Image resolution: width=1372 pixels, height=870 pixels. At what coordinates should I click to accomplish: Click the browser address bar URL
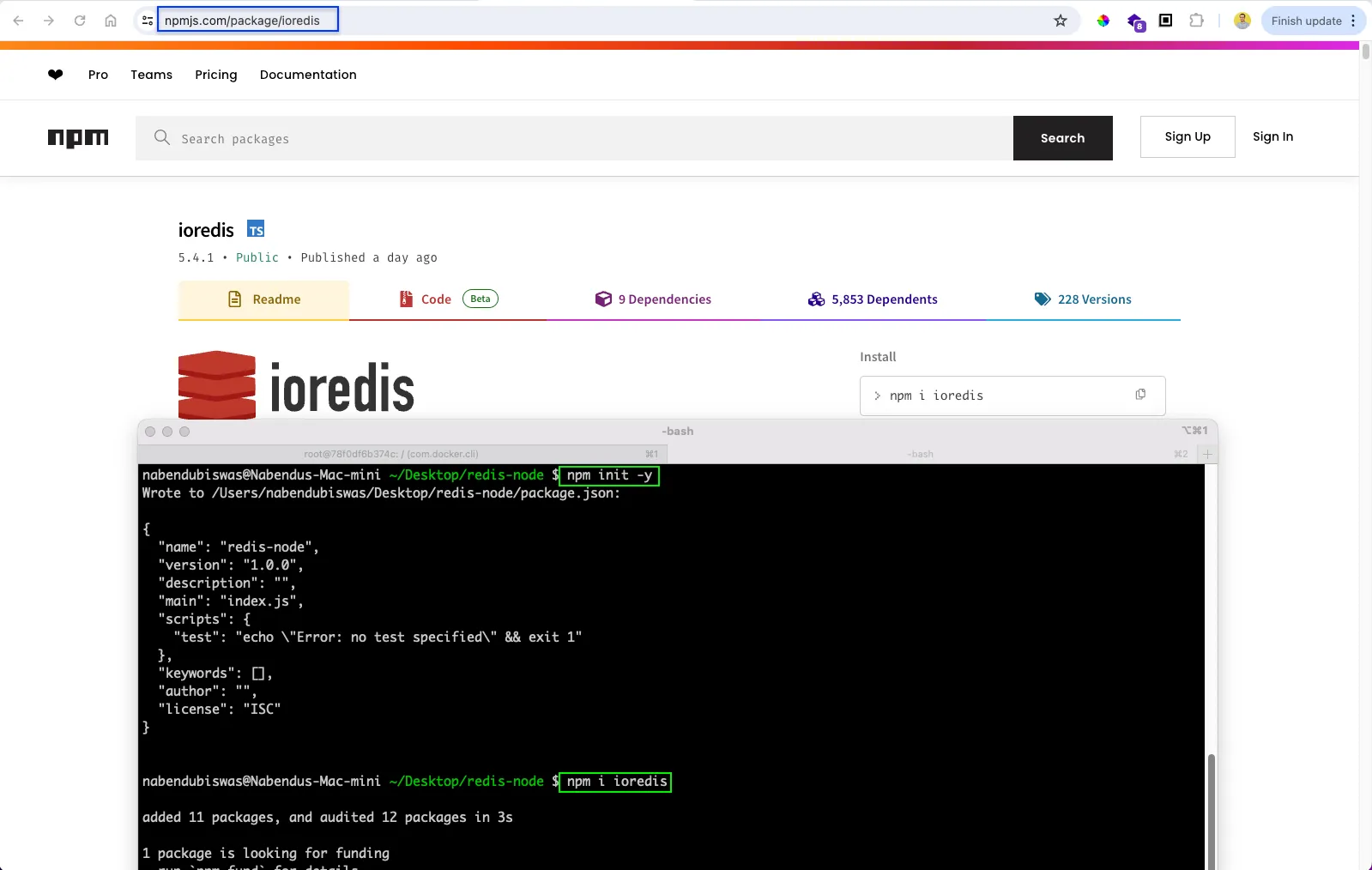(x=242, y=21)
